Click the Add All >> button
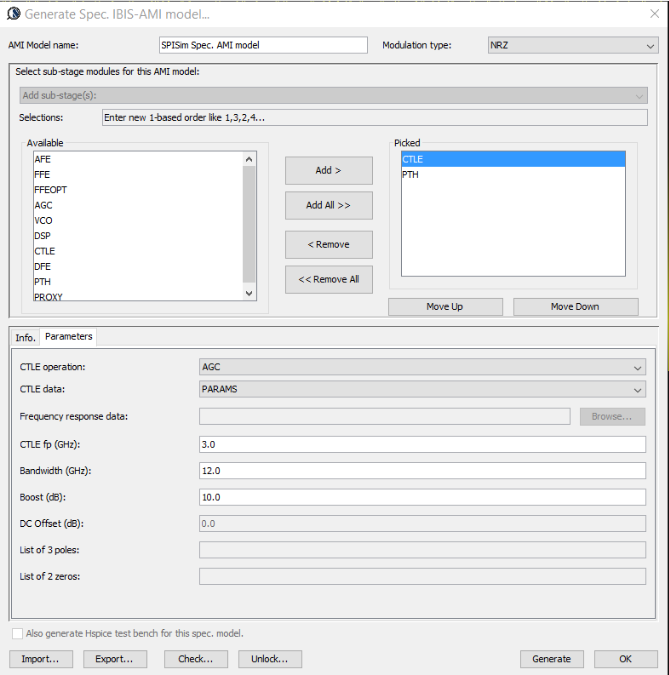Screen dimensions: 669x675 tap(328, 205)
